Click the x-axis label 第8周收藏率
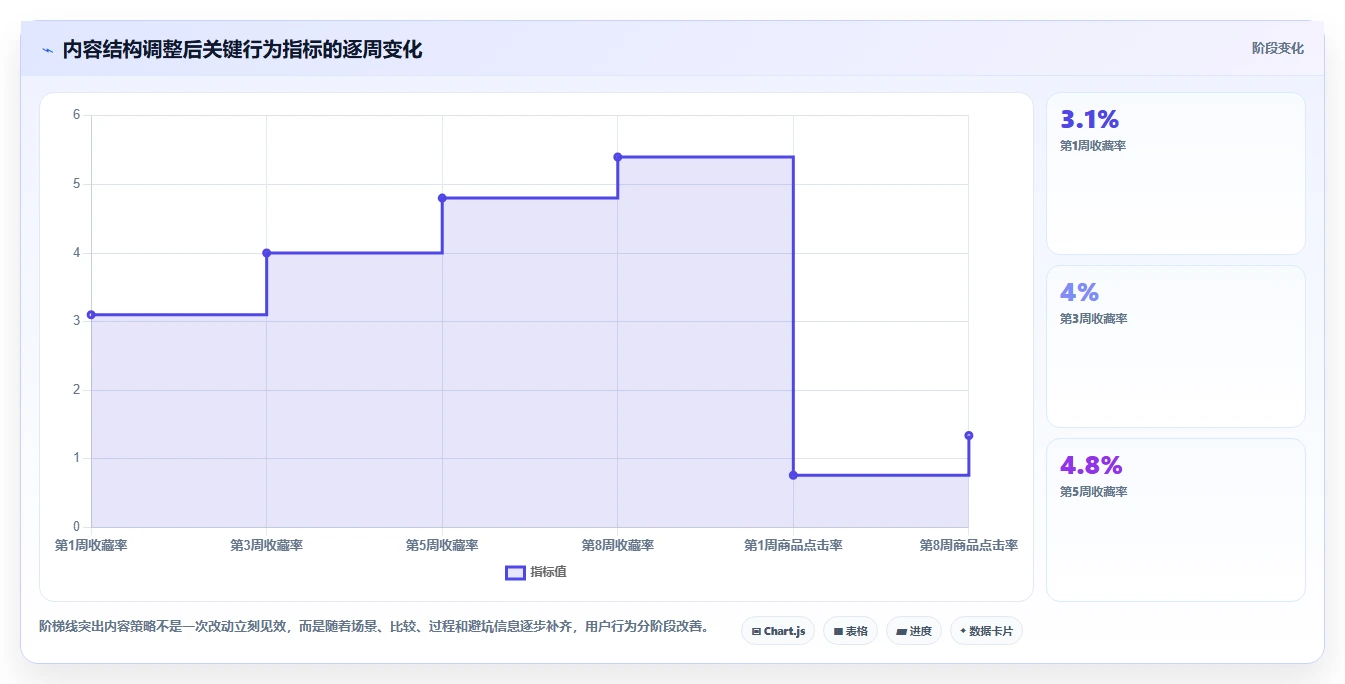The width and height of the screenshot is (1345, 684). [618, 545]
